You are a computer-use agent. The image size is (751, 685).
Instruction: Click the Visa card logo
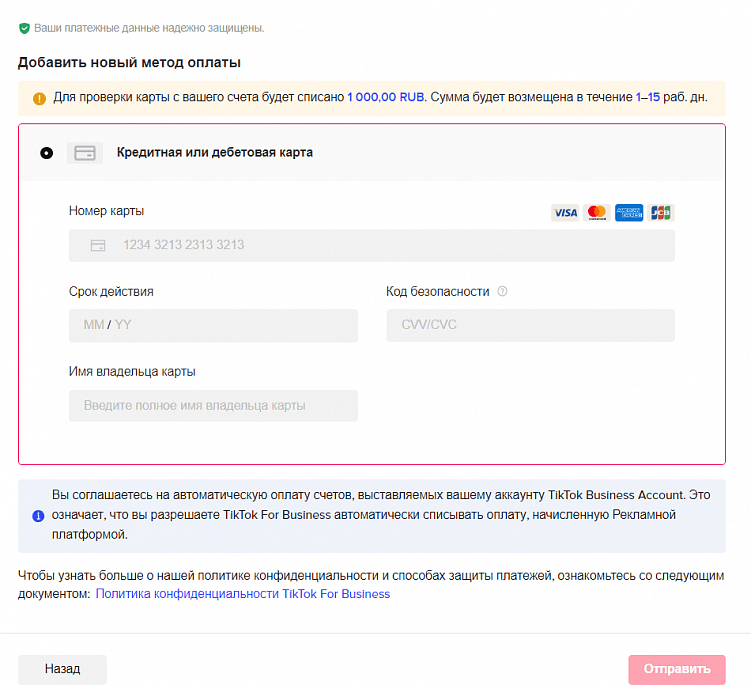point(565,212)
